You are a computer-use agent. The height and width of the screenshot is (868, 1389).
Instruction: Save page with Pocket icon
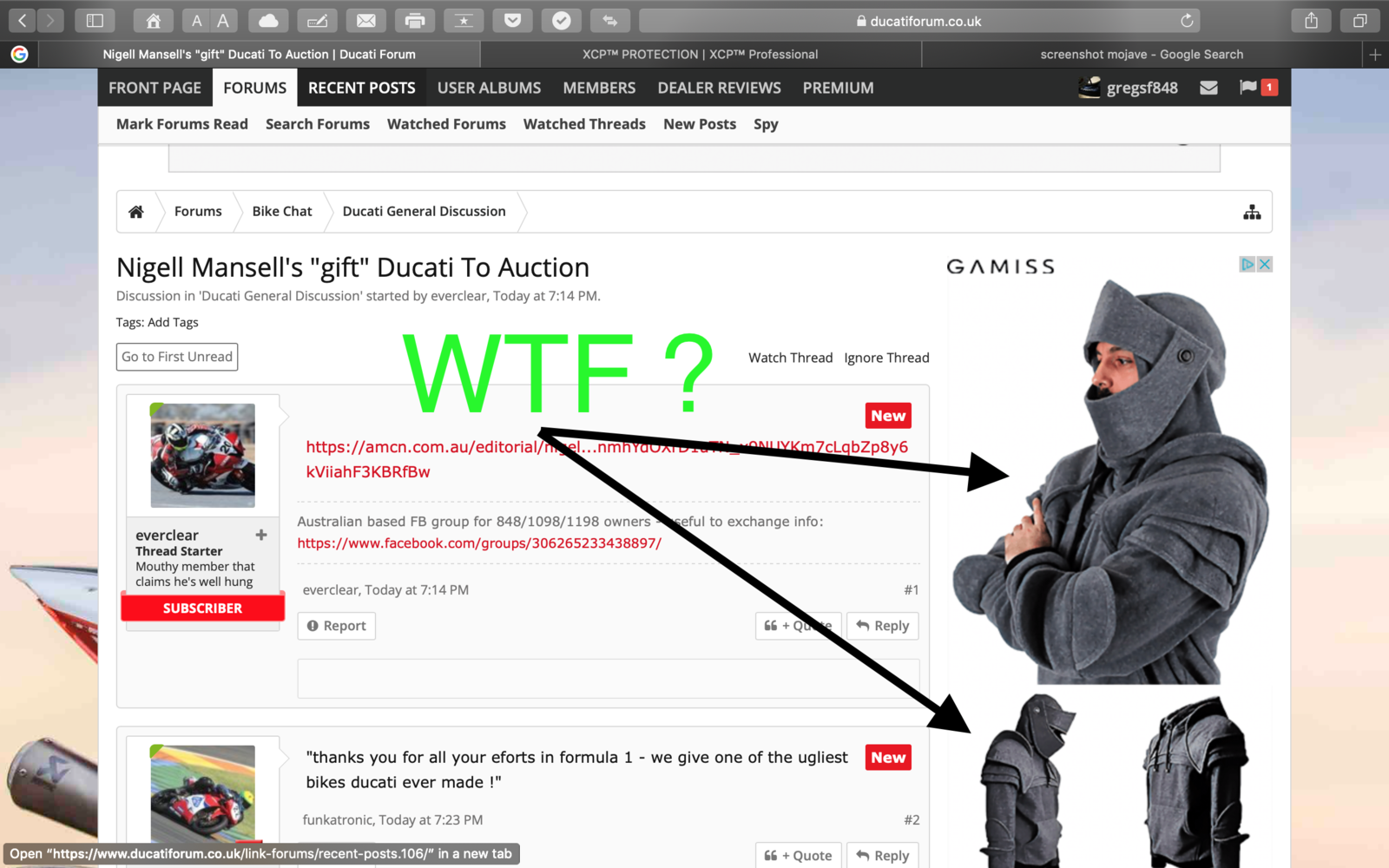[513, 21]
